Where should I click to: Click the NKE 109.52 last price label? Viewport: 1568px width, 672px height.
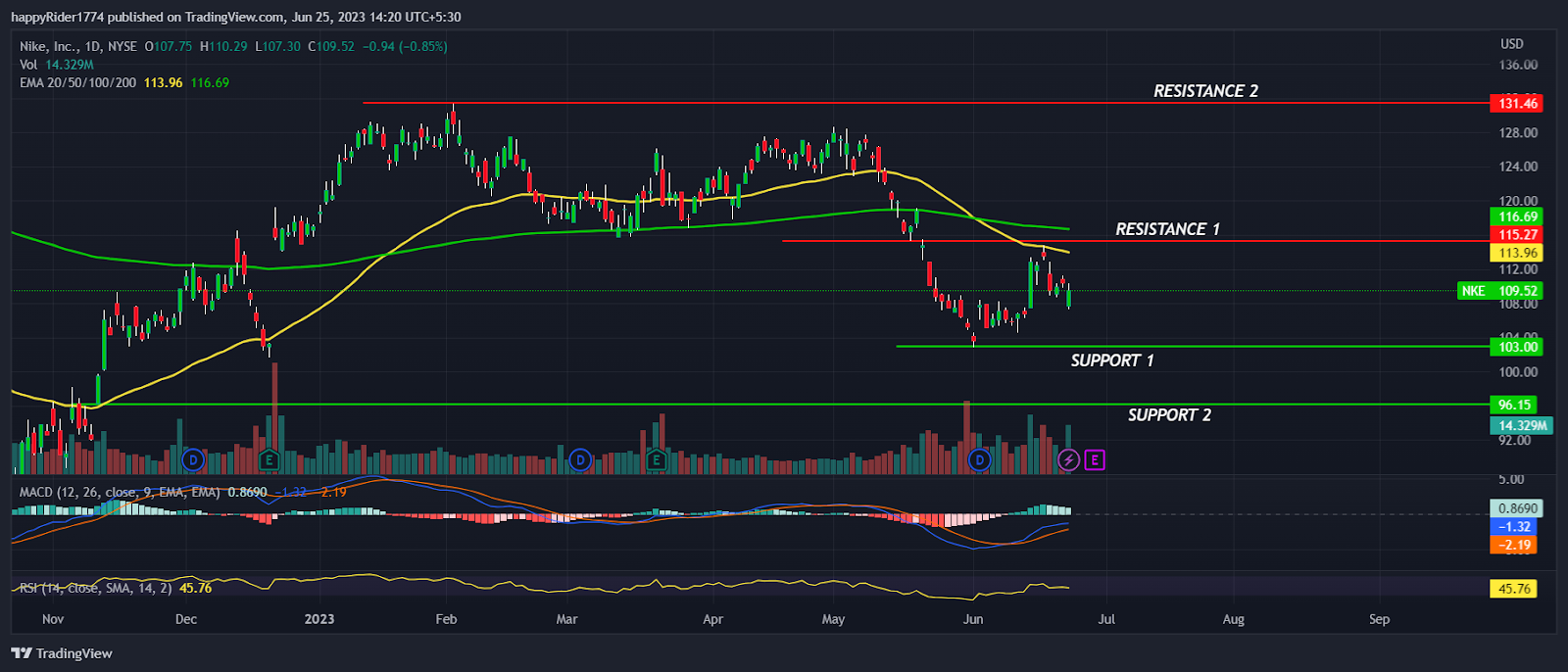click(1500, 291)
